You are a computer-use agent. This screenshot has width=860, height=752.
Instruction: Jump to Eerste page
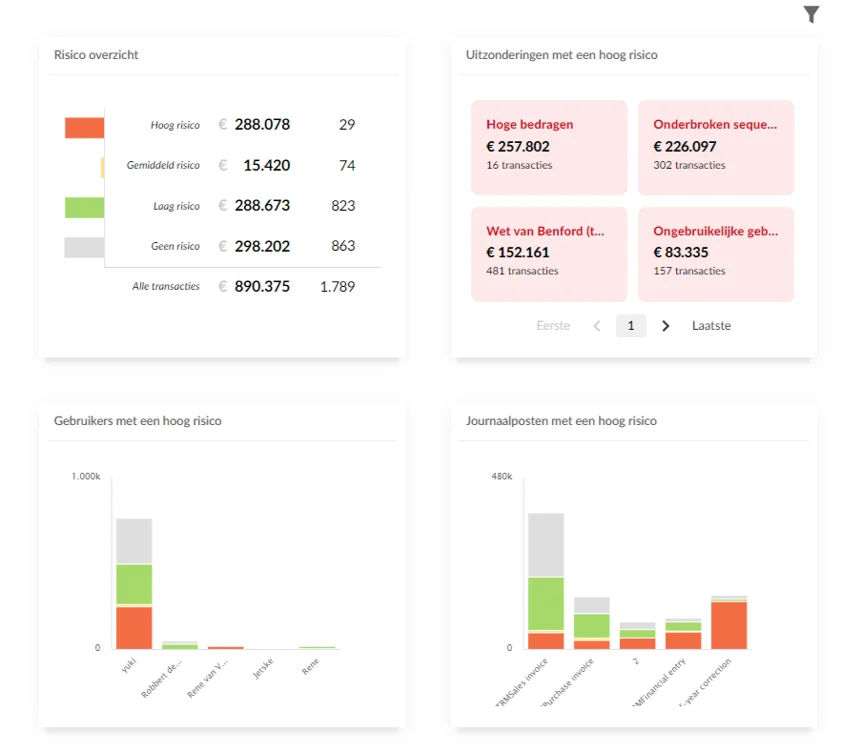[x=553, y=326]
